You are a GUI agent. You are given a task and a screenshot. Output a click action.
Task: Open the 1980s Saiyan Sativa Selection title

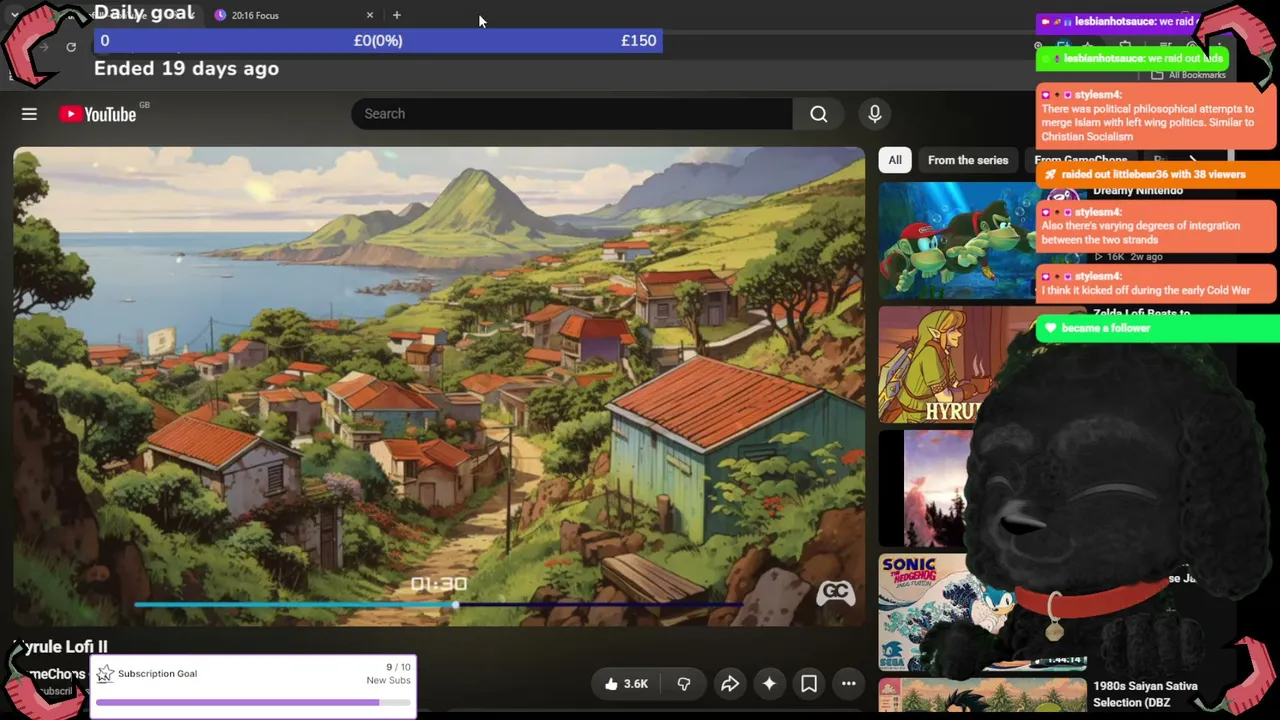1145,694
